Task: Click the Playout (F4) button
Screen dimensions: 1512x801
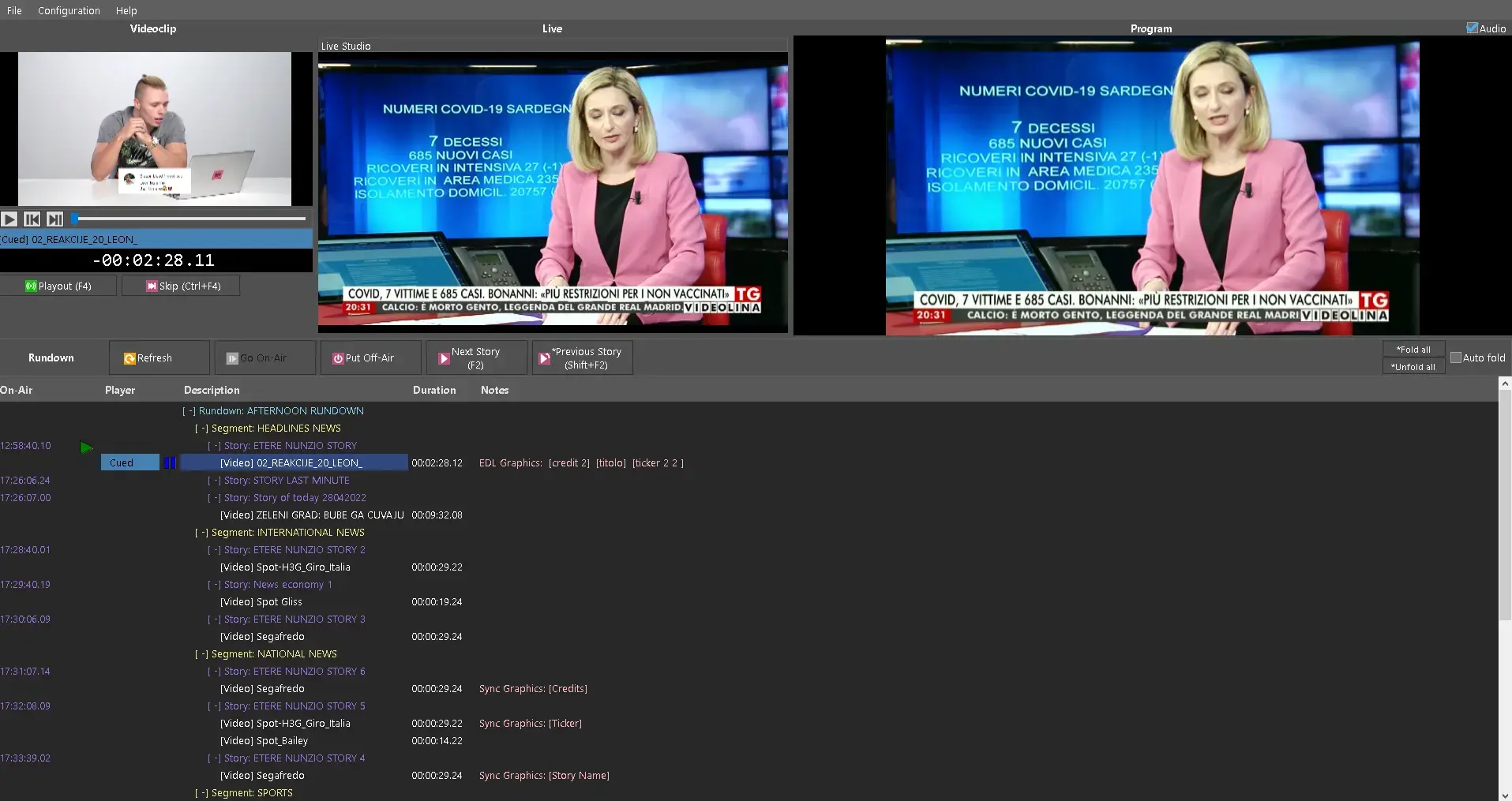Action: tap(58, 286)
